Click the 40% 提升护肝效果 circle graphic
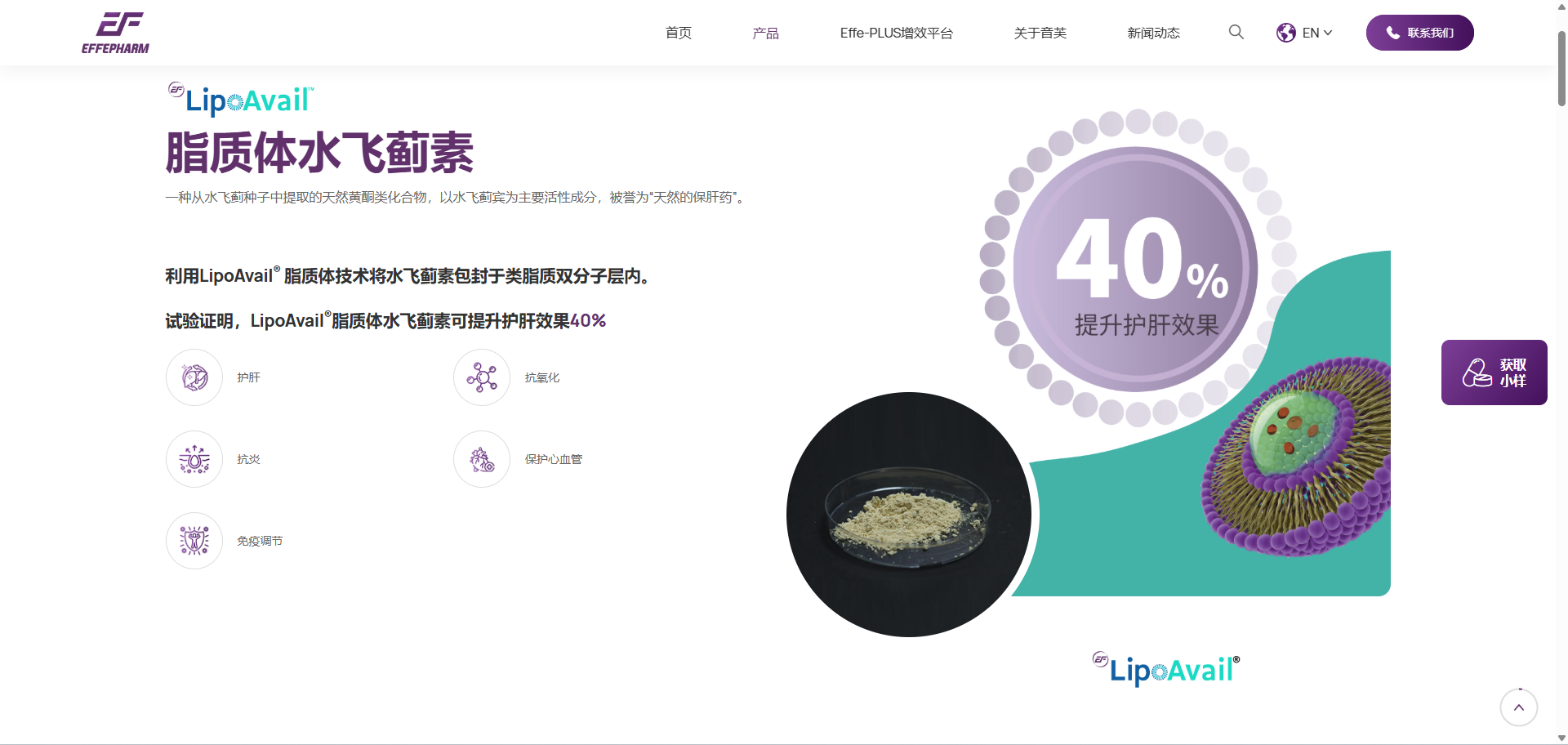 tap(1135, 270)
